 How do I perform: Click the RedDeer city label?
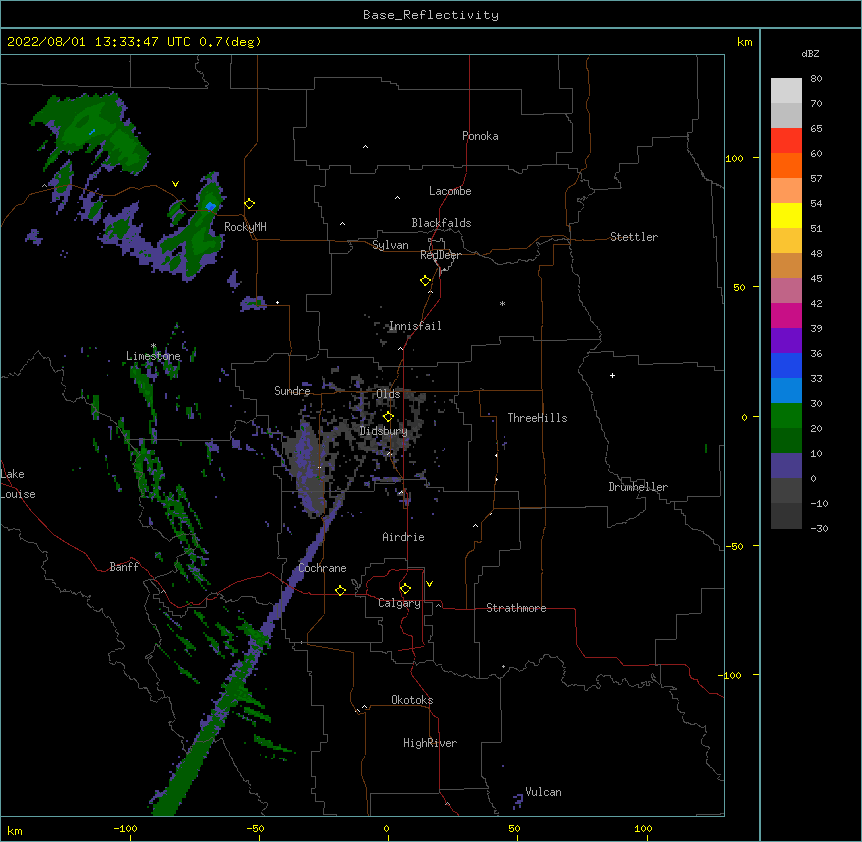(x=440, y=255)
